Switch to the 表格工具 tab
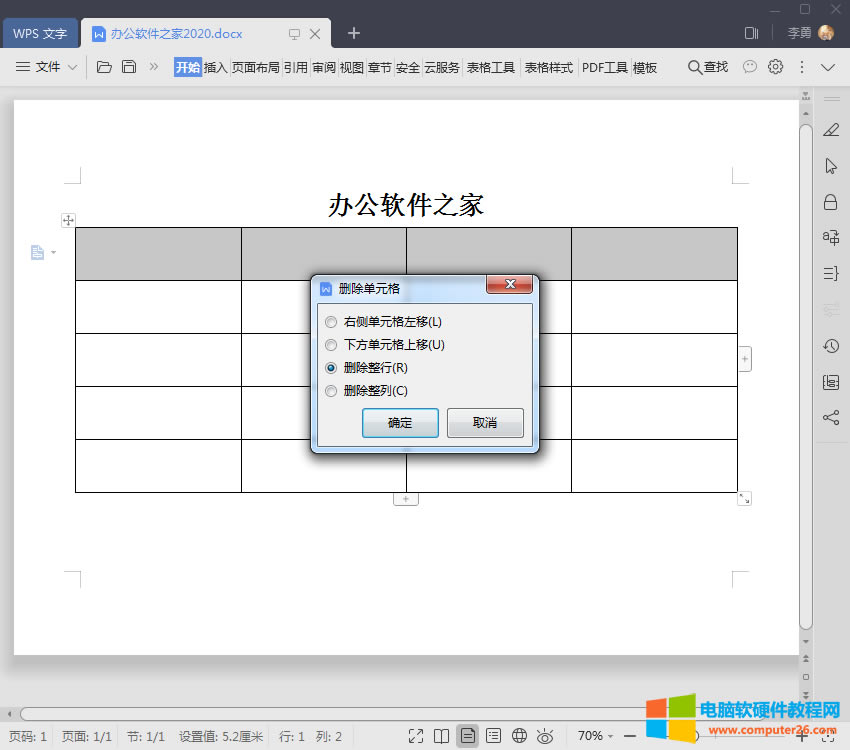850x750 pixels. tap(491, 68)
